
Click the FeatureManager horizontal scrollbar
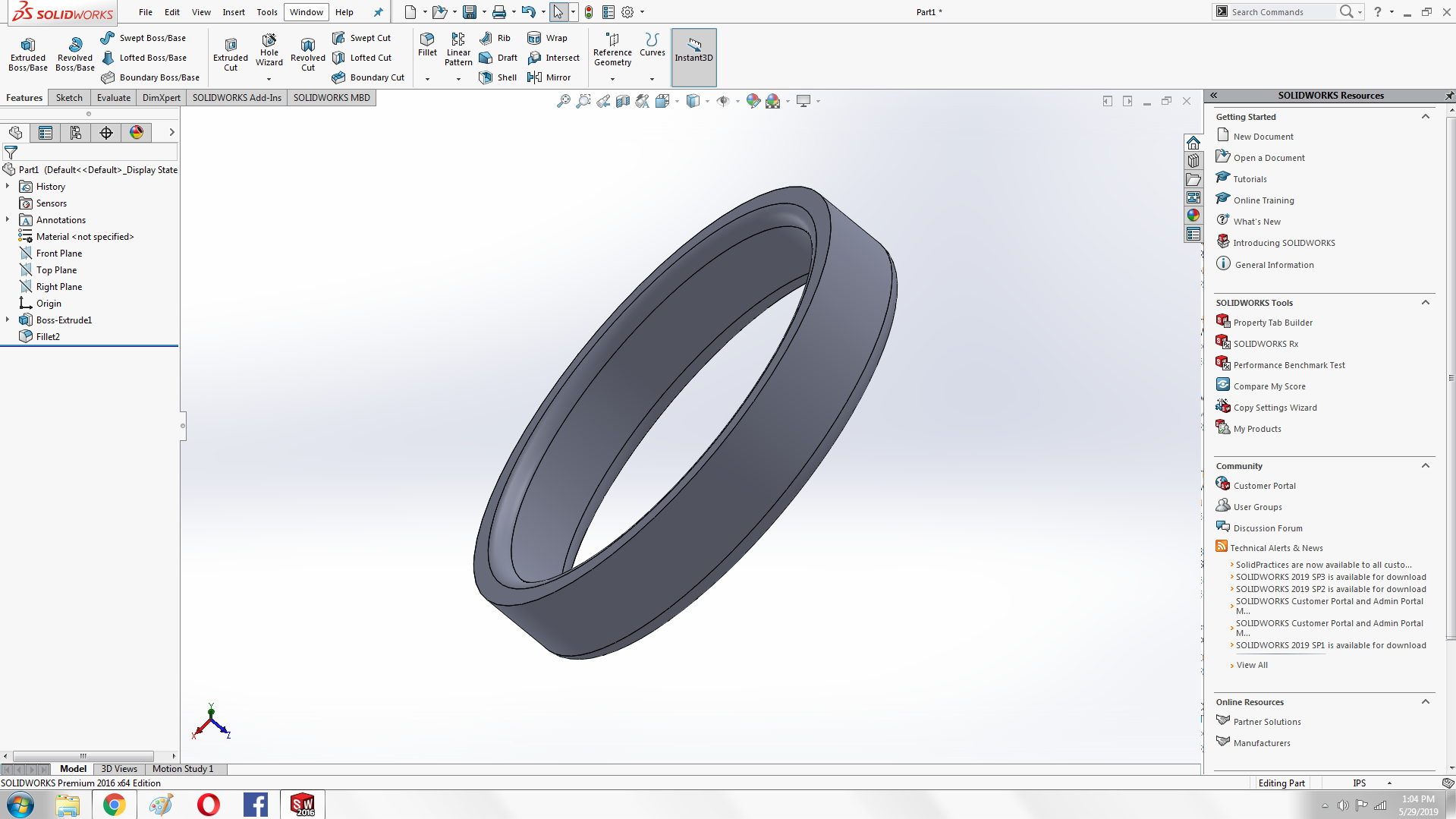[83, 756]
